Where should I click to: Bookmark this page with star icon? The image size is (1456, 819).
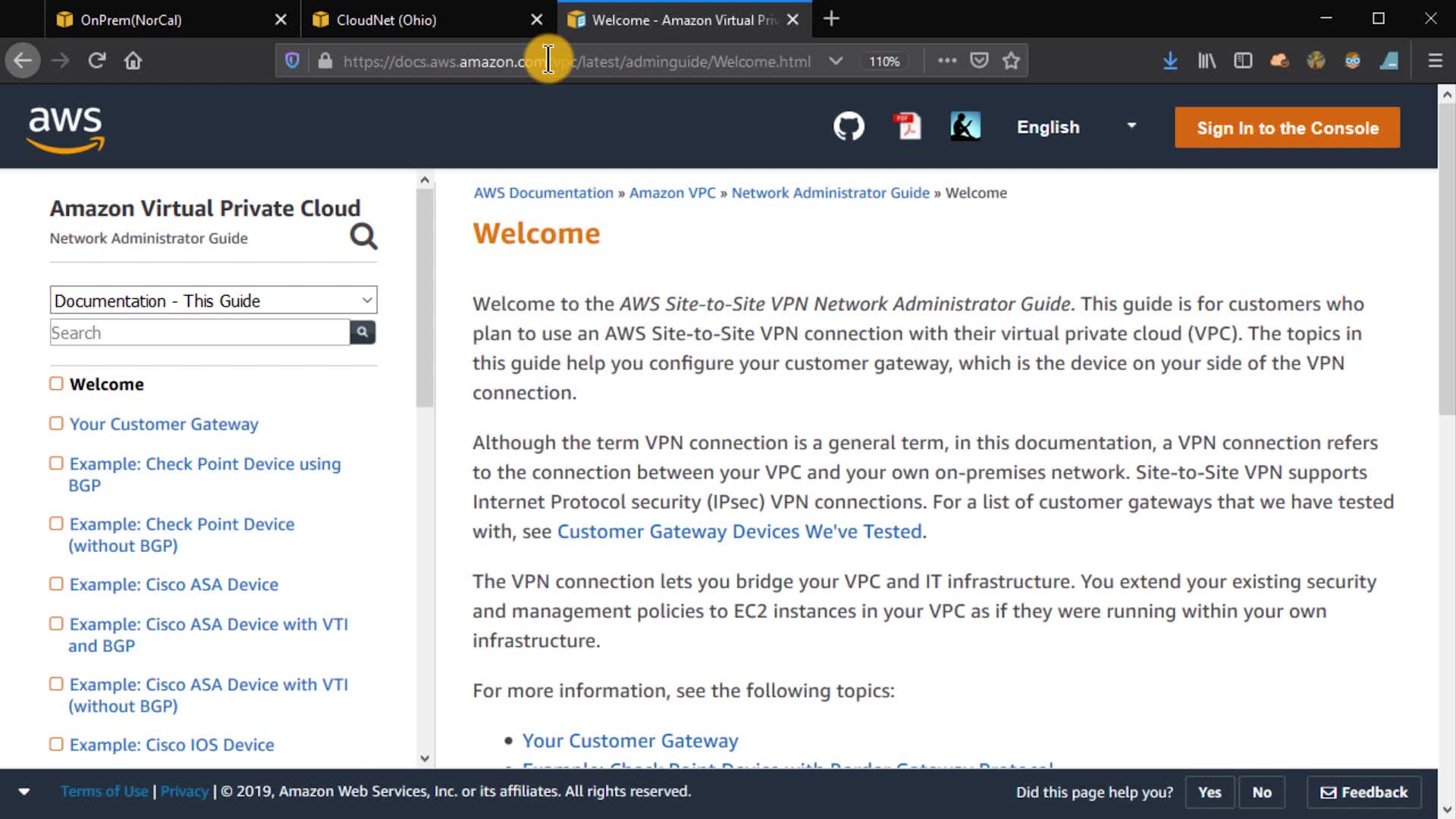(x=1011, y=61)
